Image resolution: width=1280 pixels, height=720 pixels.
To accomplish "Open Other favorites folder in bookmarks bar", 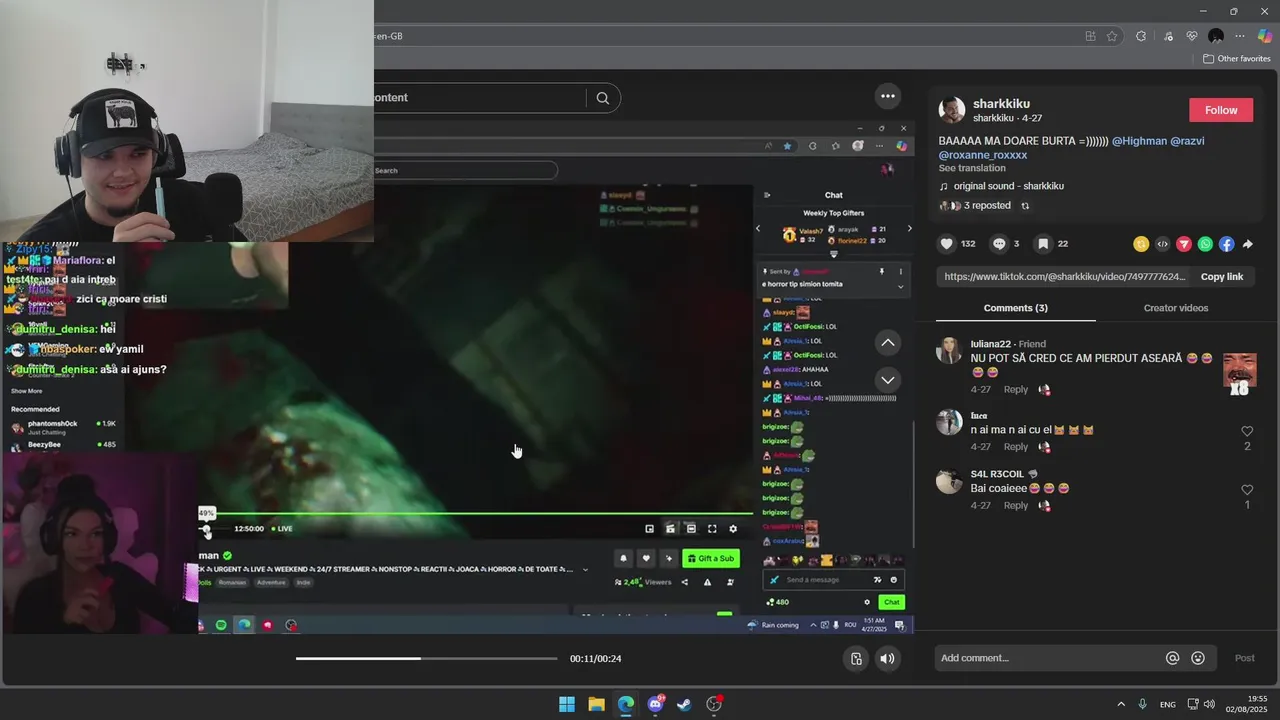I will (1236, 58).
